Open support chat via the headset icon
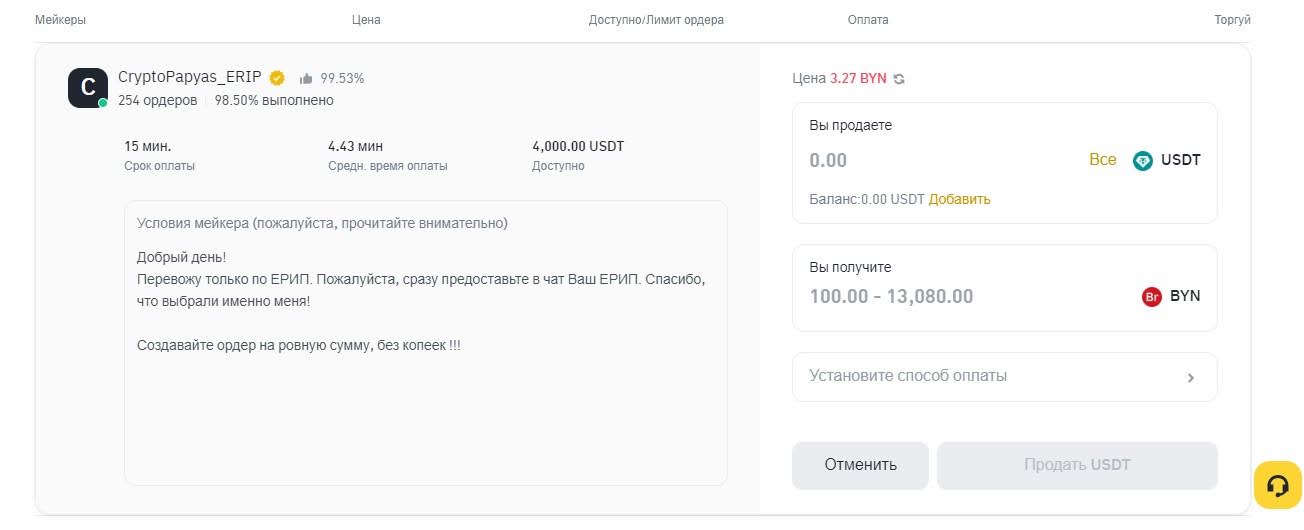 tap(1277, 485)
